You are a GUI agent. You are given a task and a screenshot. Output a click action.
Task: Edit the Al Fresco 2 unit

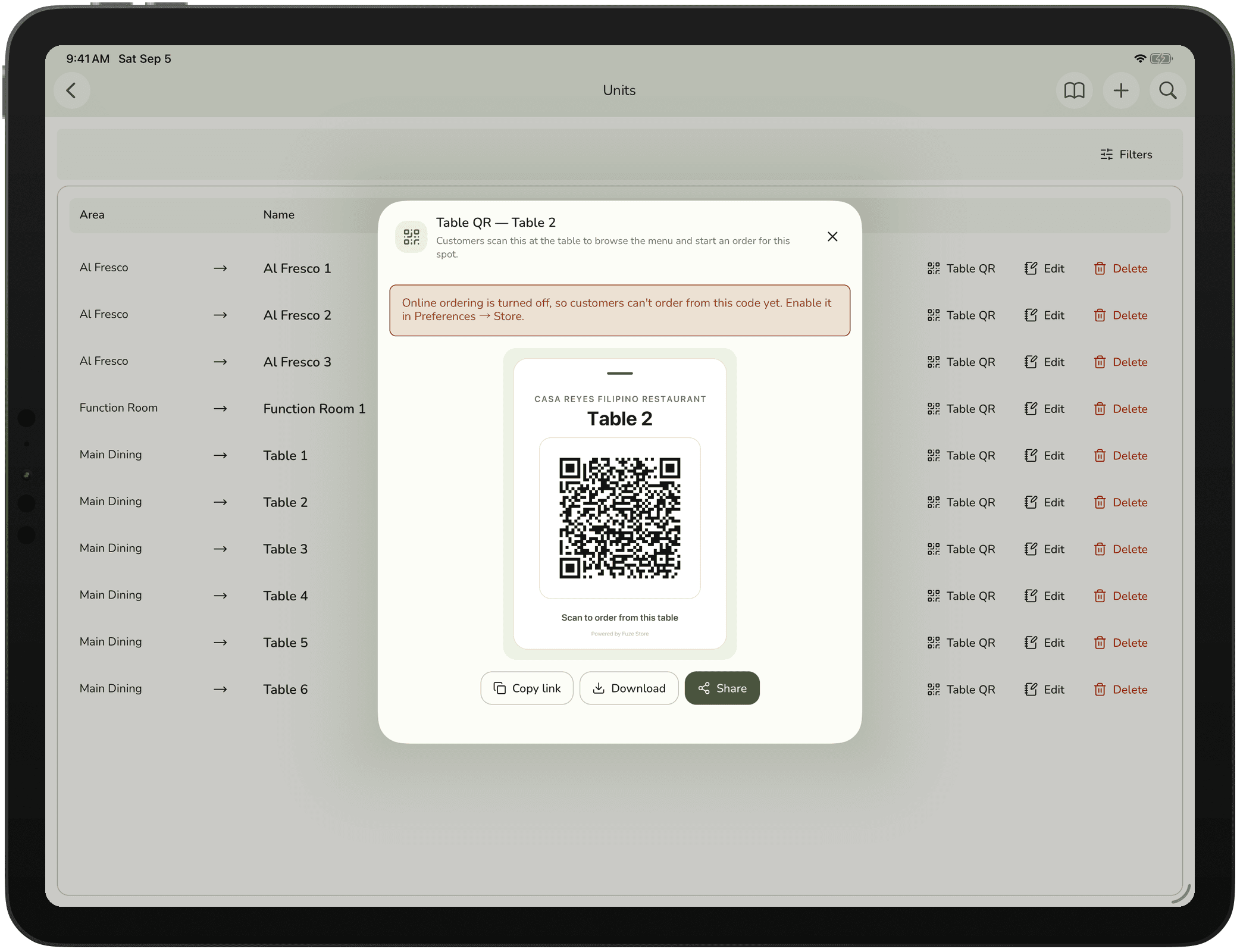1044,315
